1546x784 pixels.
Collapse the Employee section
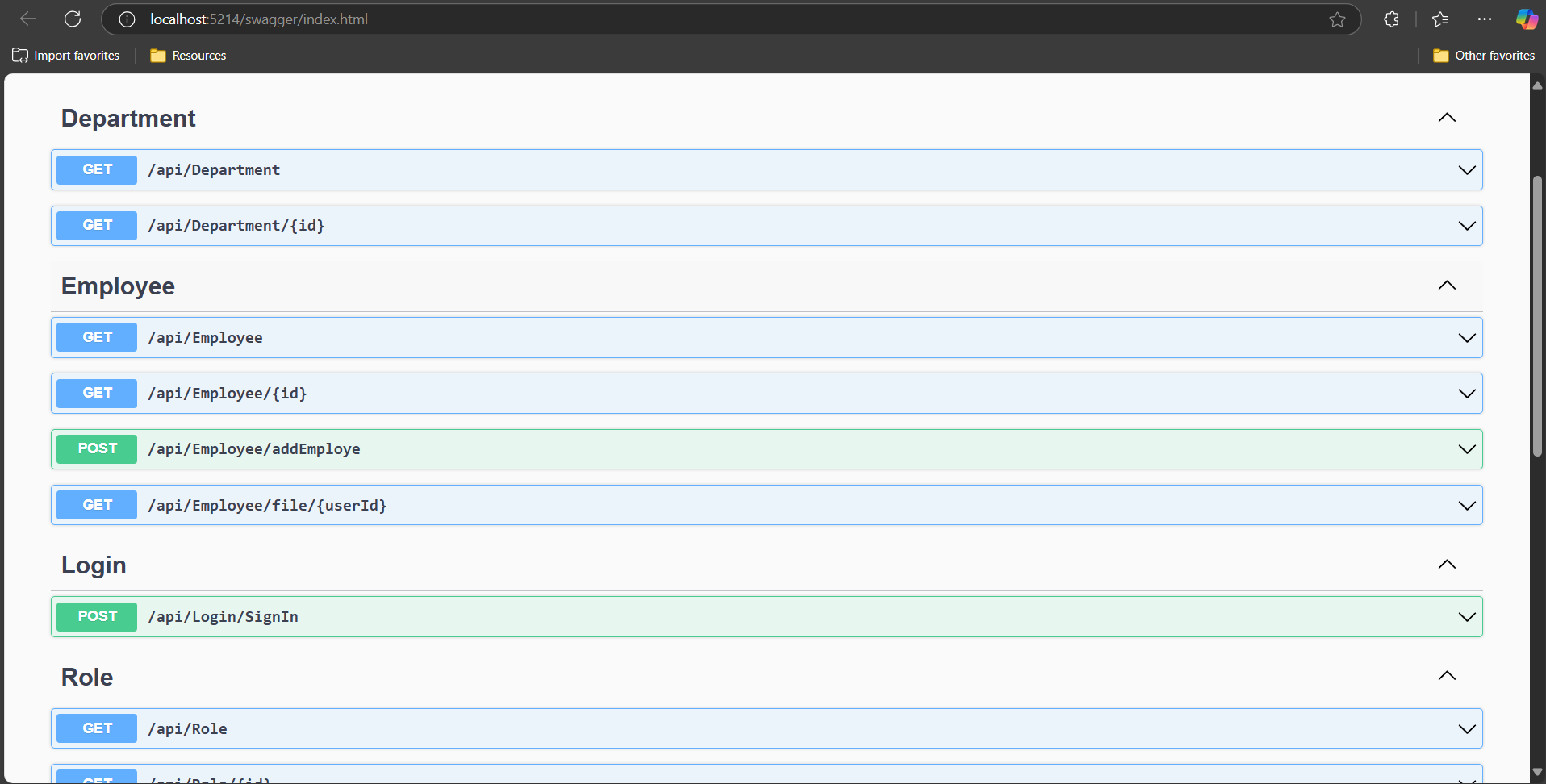pyautogui.click(x=1447, y=286)
